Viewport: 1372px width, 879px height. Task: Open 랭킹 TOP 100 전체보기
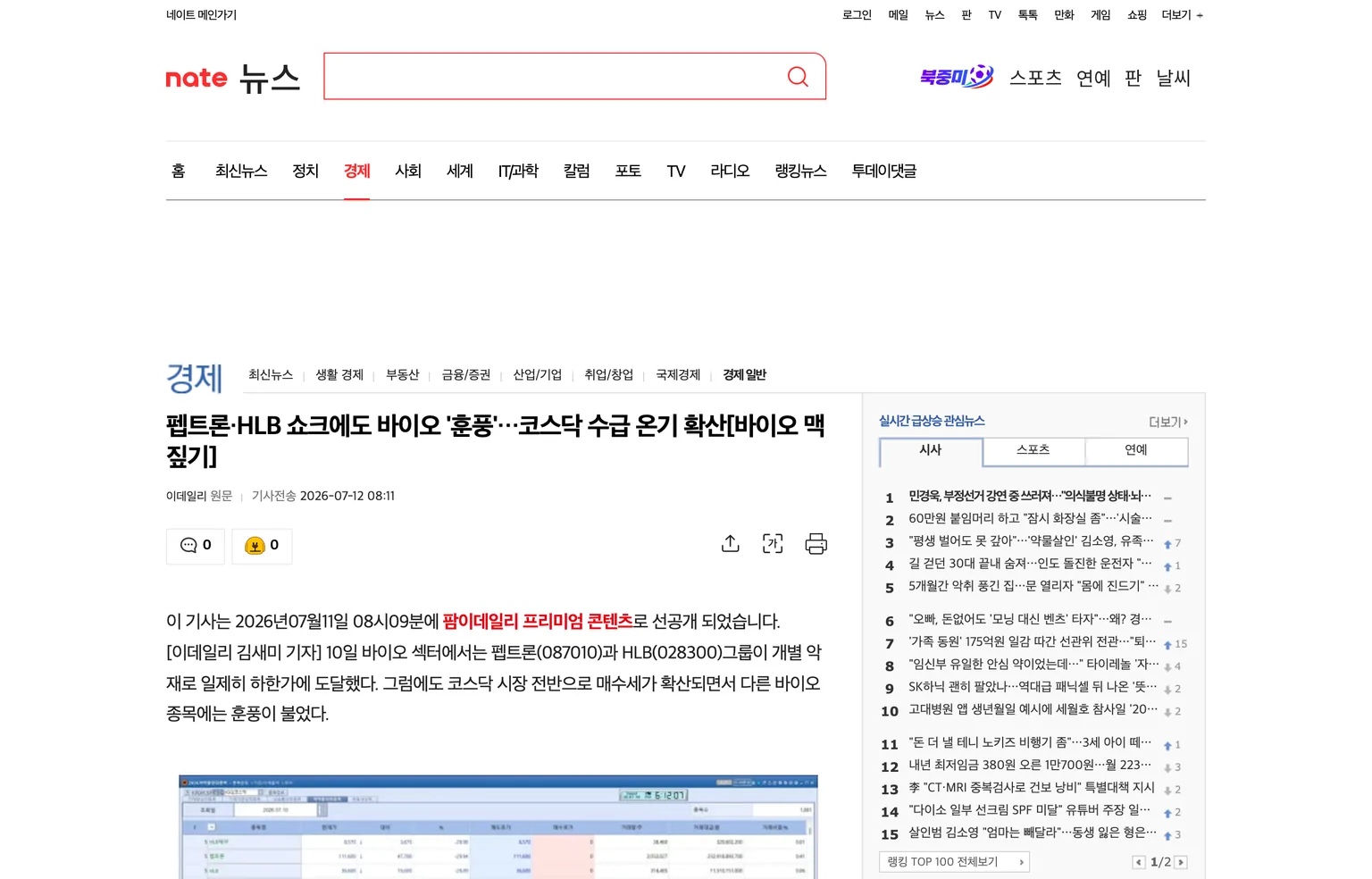click(x=954, y=862)
